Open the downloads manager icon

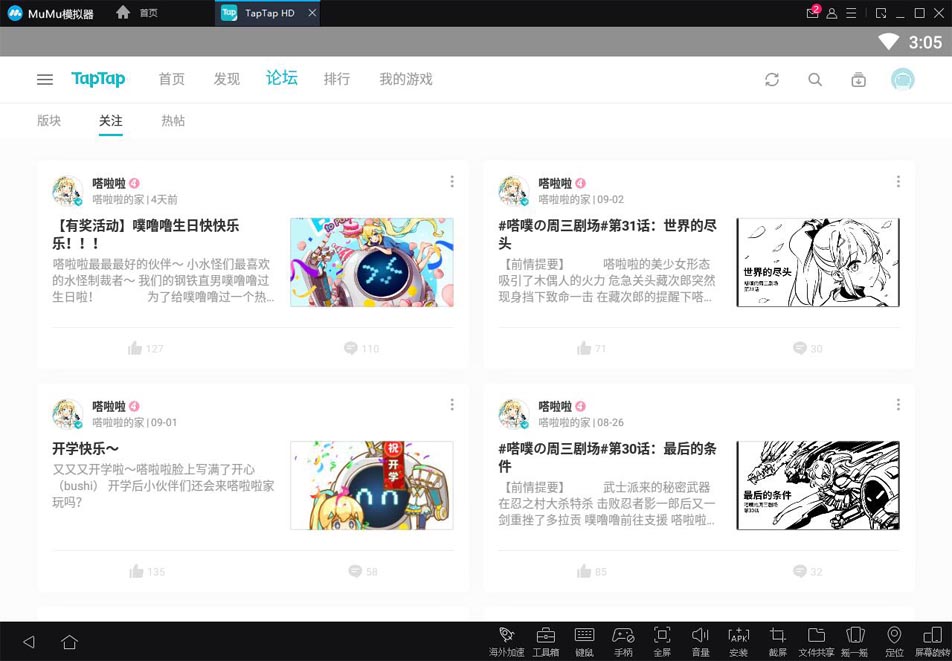858,80
